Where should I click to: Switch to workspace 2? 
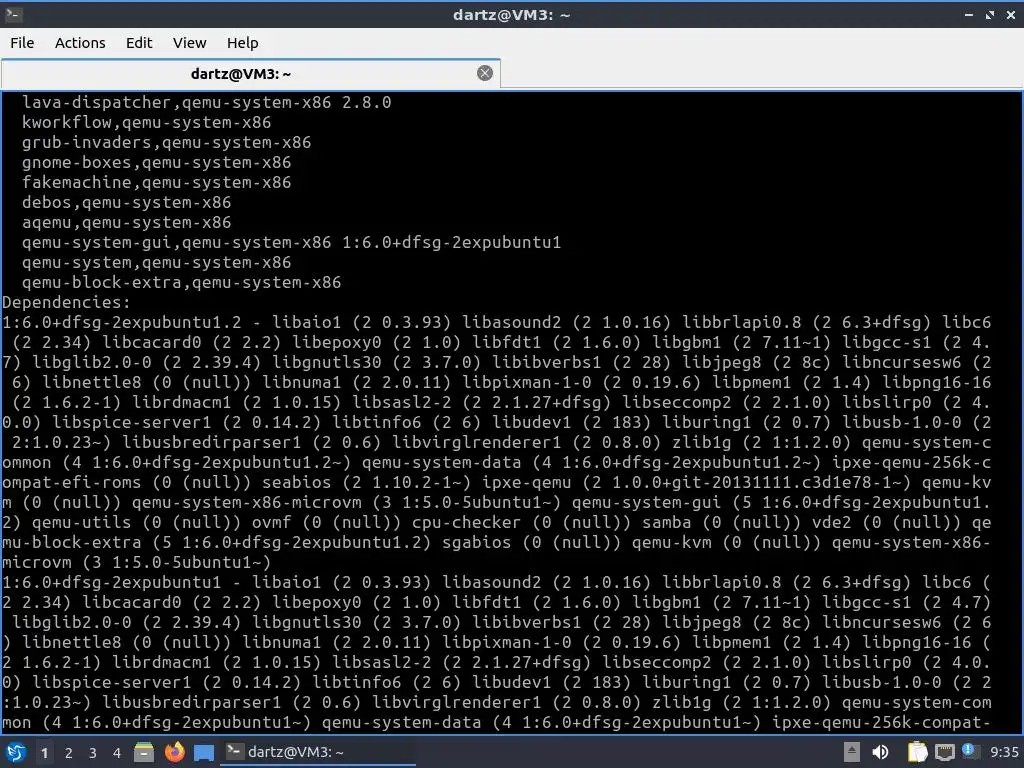pos(69,753)
